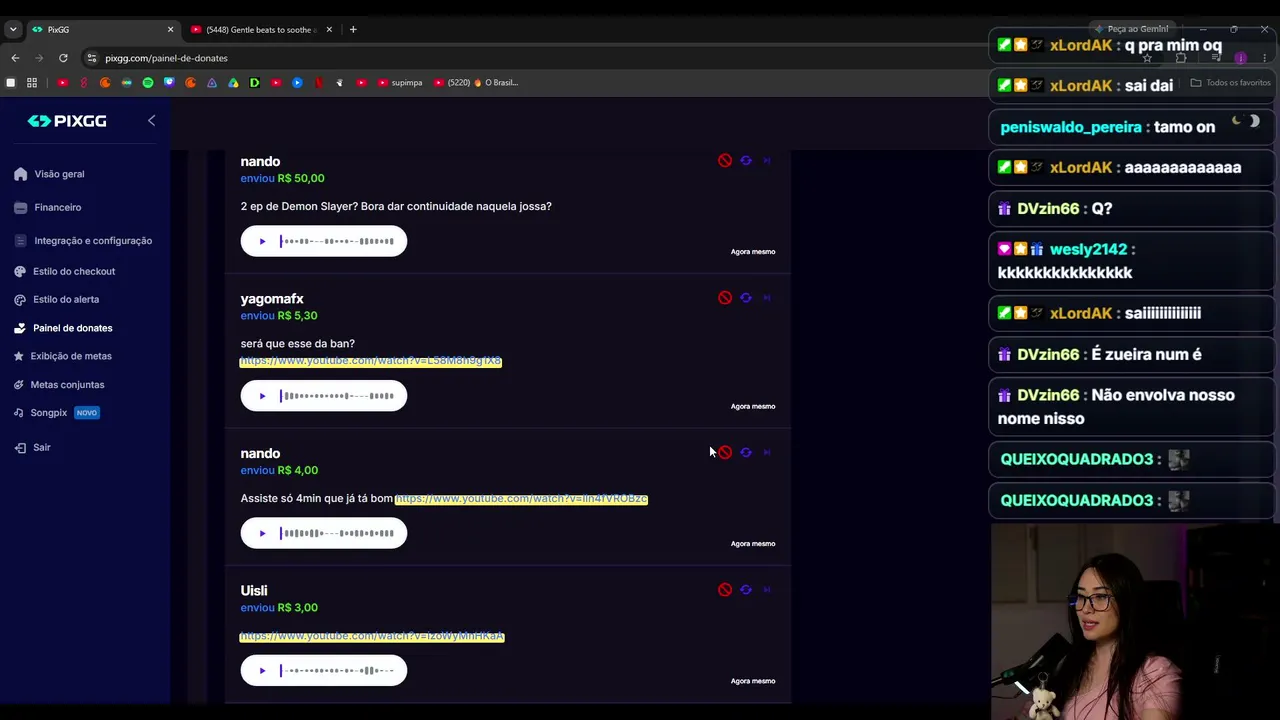Image resolution: width=1280 pixels, height=720 pixels.
Task: Open the Chrome three-dot menu
Action: (x=1265, y=58)
